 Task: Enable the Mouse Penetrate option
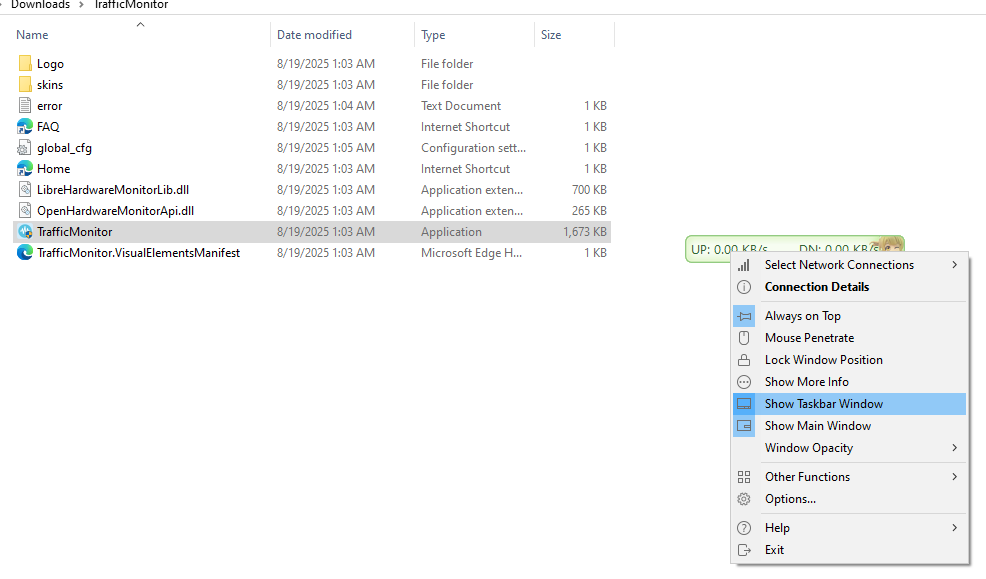click(x=809, y=338)
